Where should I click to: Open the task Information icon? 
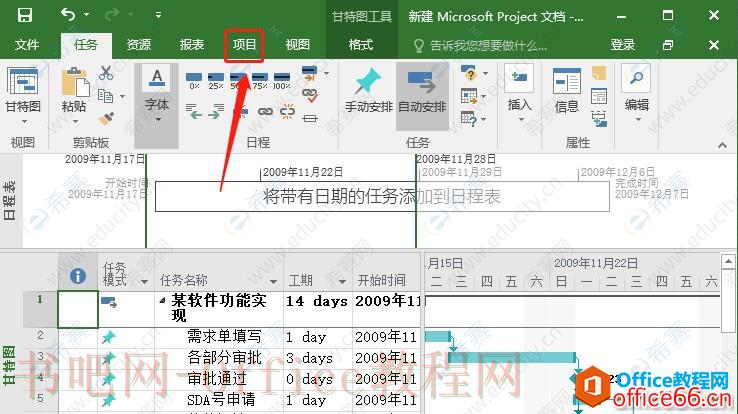[x=567, y=82]
